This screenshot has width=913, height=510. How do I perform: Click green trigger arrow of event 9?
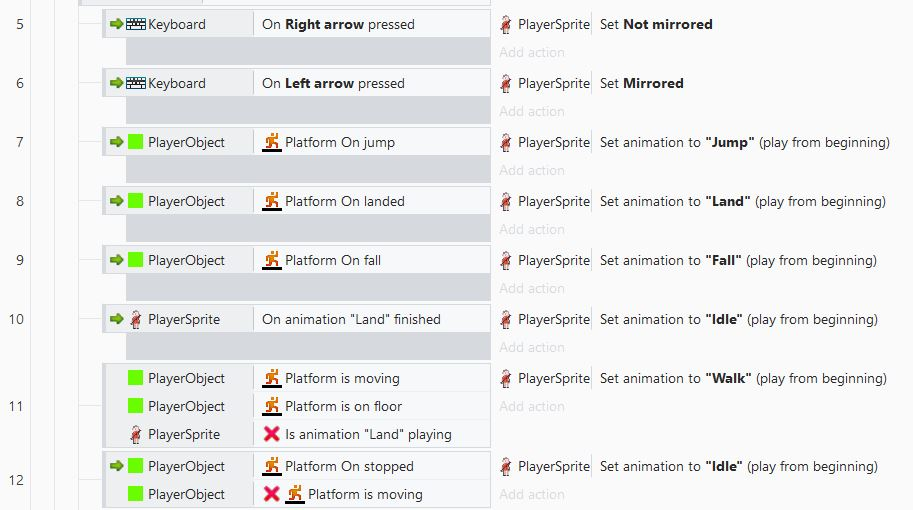(x=116, y=260)
